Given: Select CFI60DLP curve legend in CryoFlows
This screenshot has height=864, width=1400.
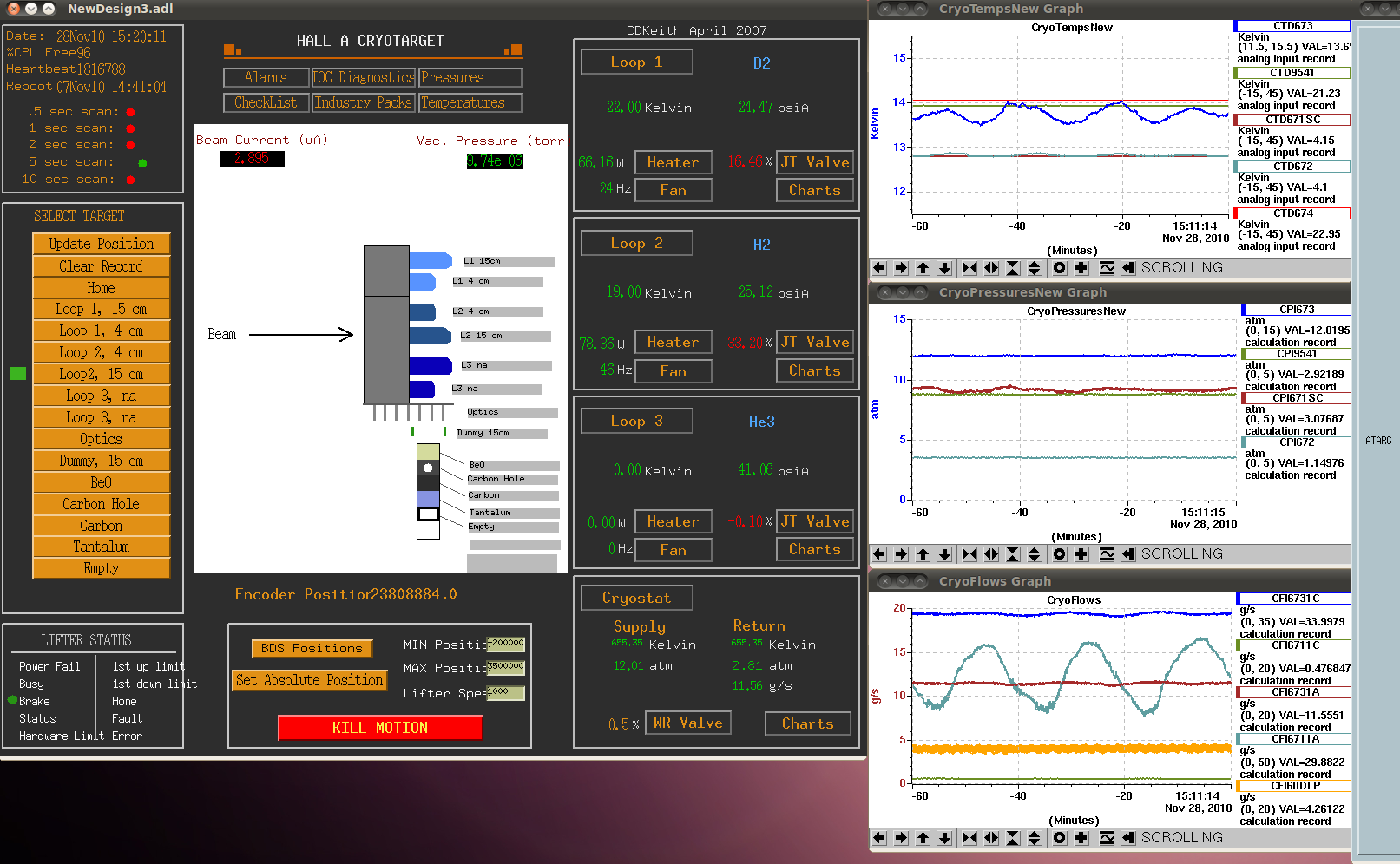Looking at the screenshot, I should pyautogui.click(x=1294, y=786).
